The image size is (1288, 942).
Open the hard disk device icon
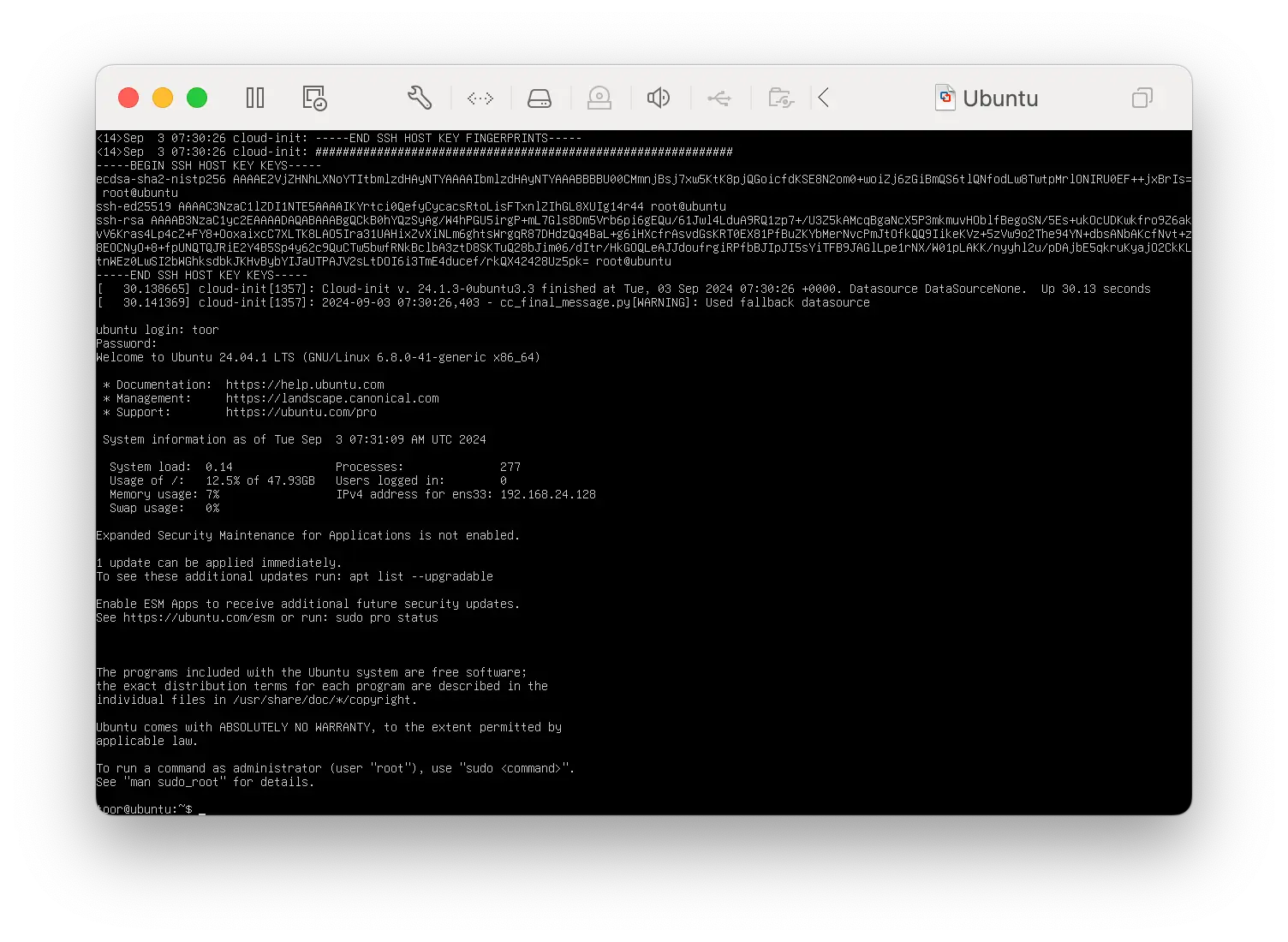click(540, 98)
